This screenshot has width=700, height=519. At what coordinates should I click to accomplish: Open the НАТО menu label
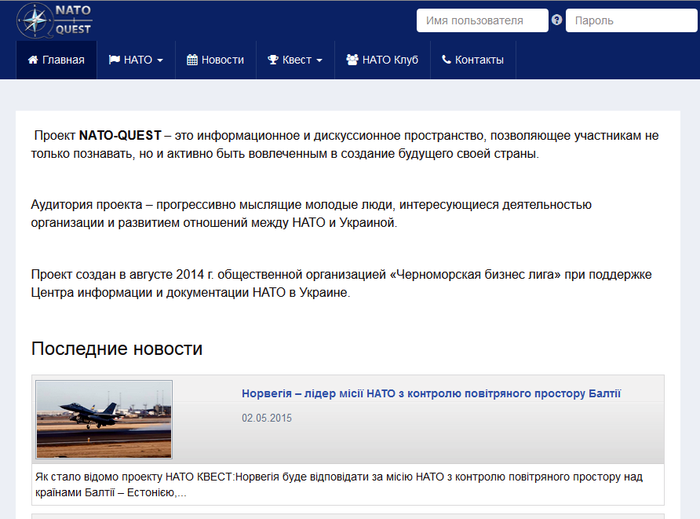pos(138,60)
